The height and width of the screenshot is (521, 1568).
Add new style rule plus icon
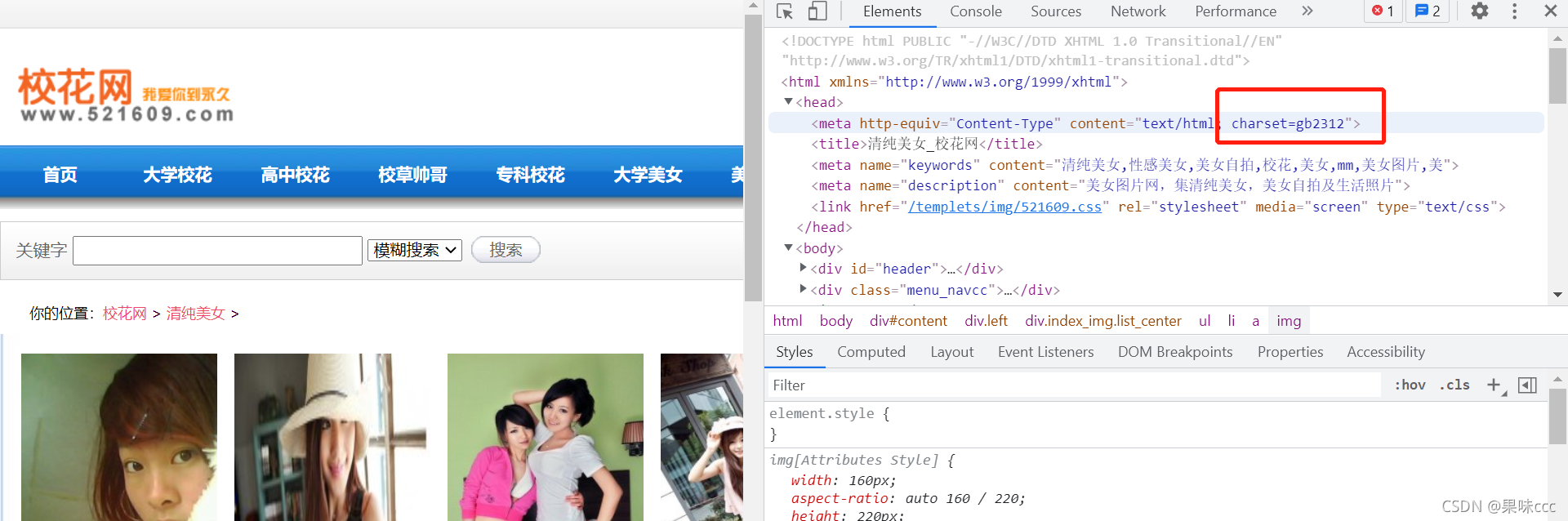1494,385
